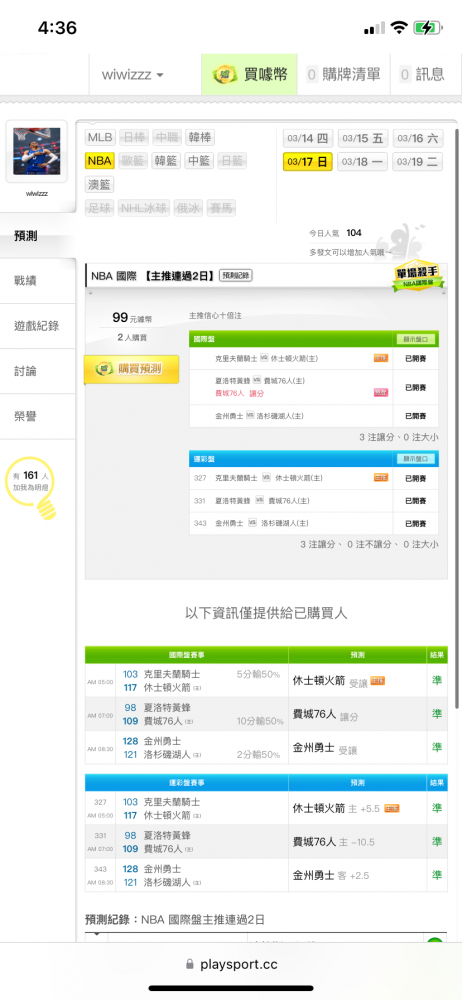The height and width of the screenshot is (1000, 462).
Task: Select the MLB league filter
Action: [100, 137]
